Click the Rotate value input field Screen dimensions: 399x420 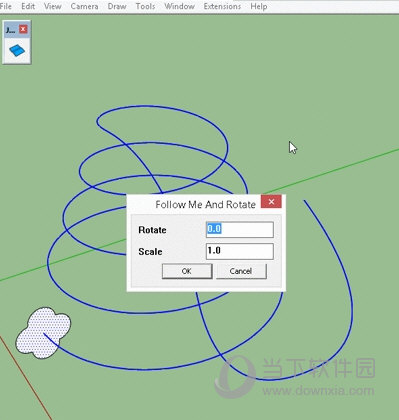click(240, 229)
